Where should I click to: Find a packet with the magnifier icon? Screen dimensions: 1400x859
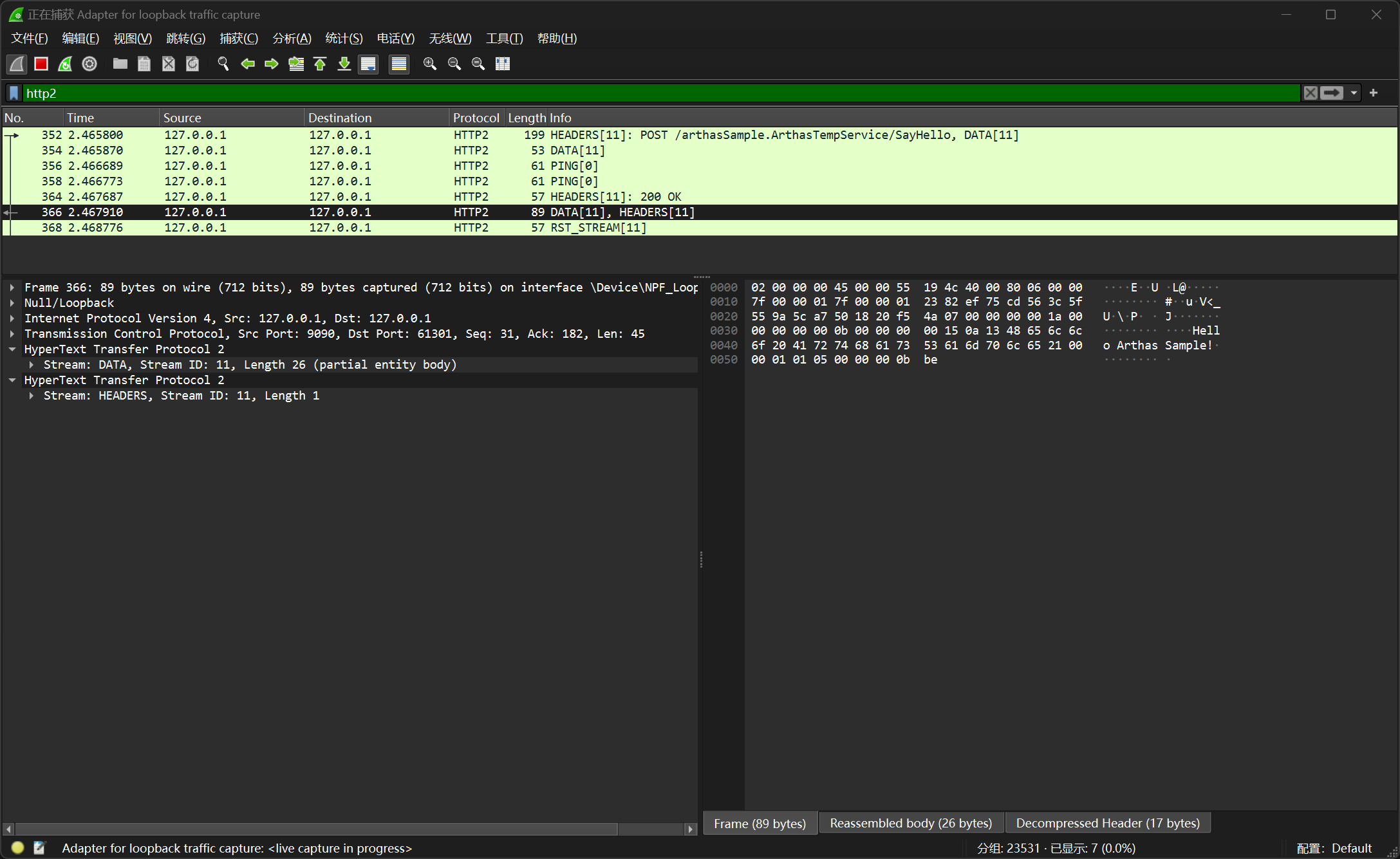(x=223, y=64)
